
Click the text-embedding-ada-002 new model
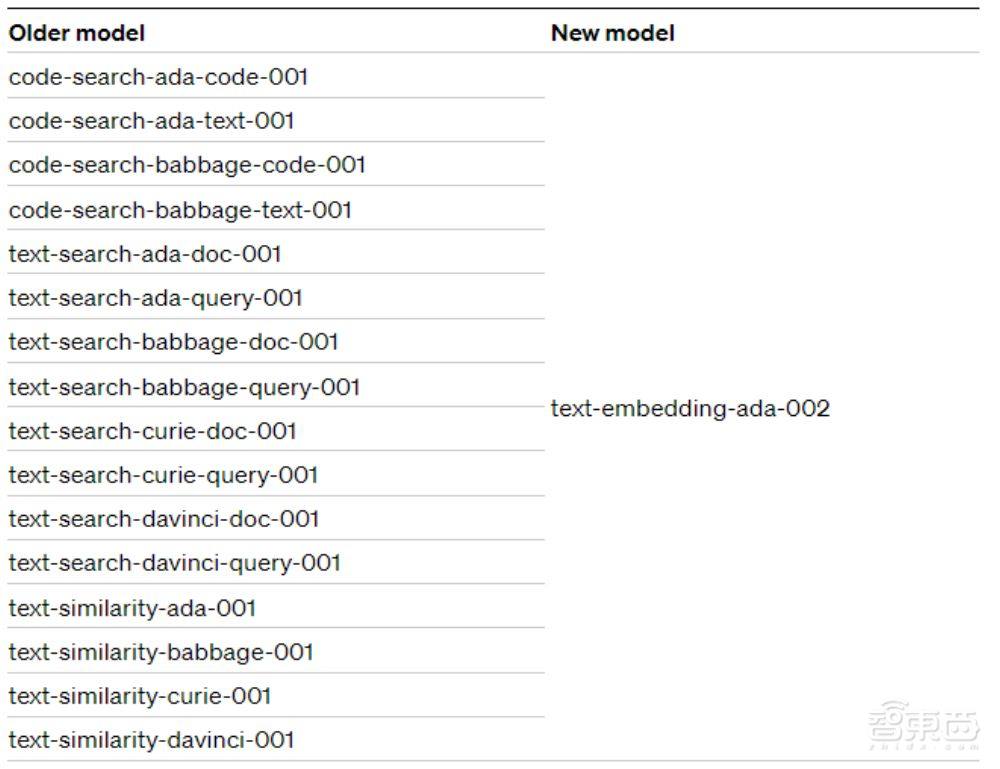690,409
